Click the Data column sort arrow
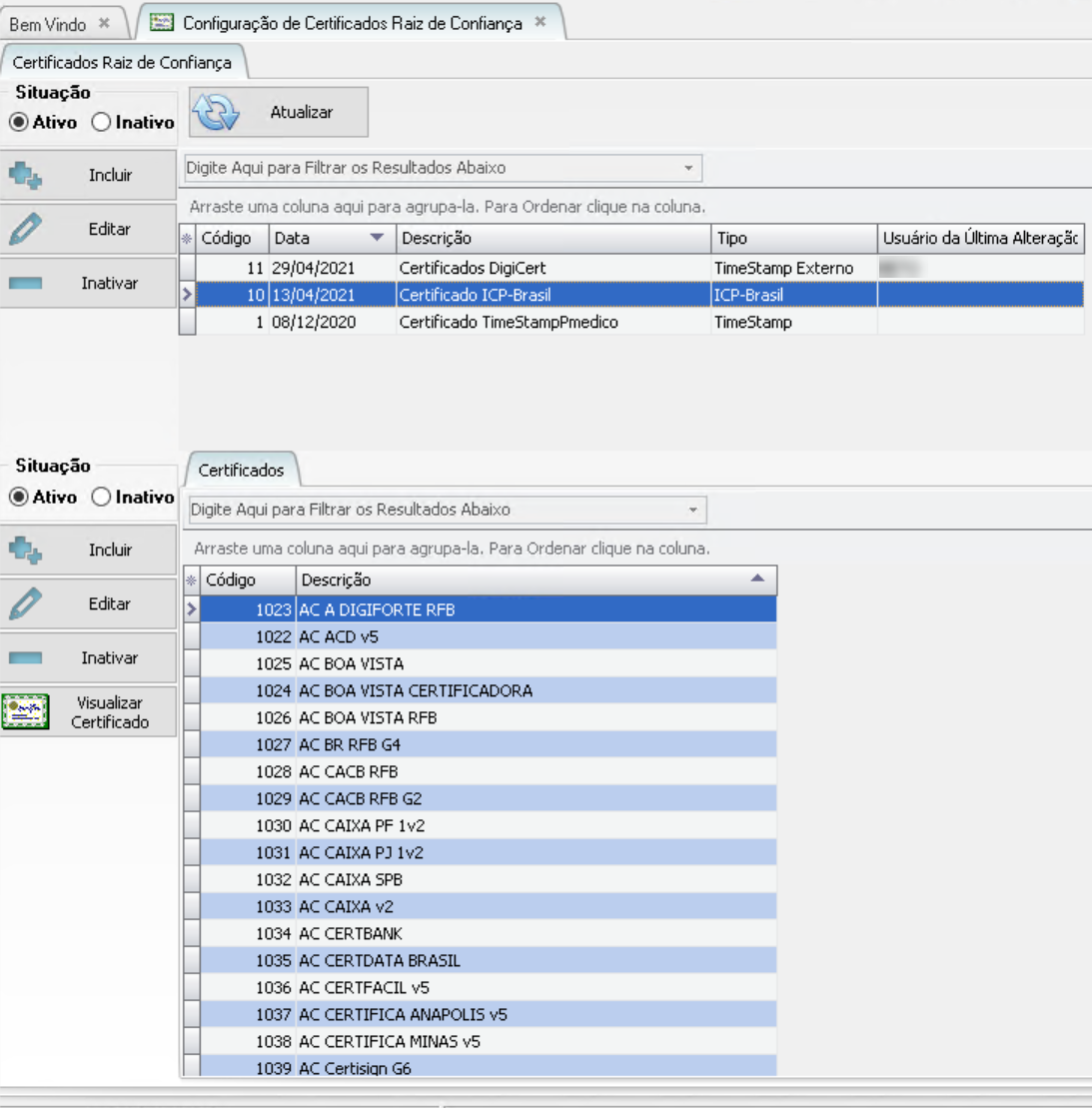Screen dimensions: 1092x1108 click(x=377, y=238)
